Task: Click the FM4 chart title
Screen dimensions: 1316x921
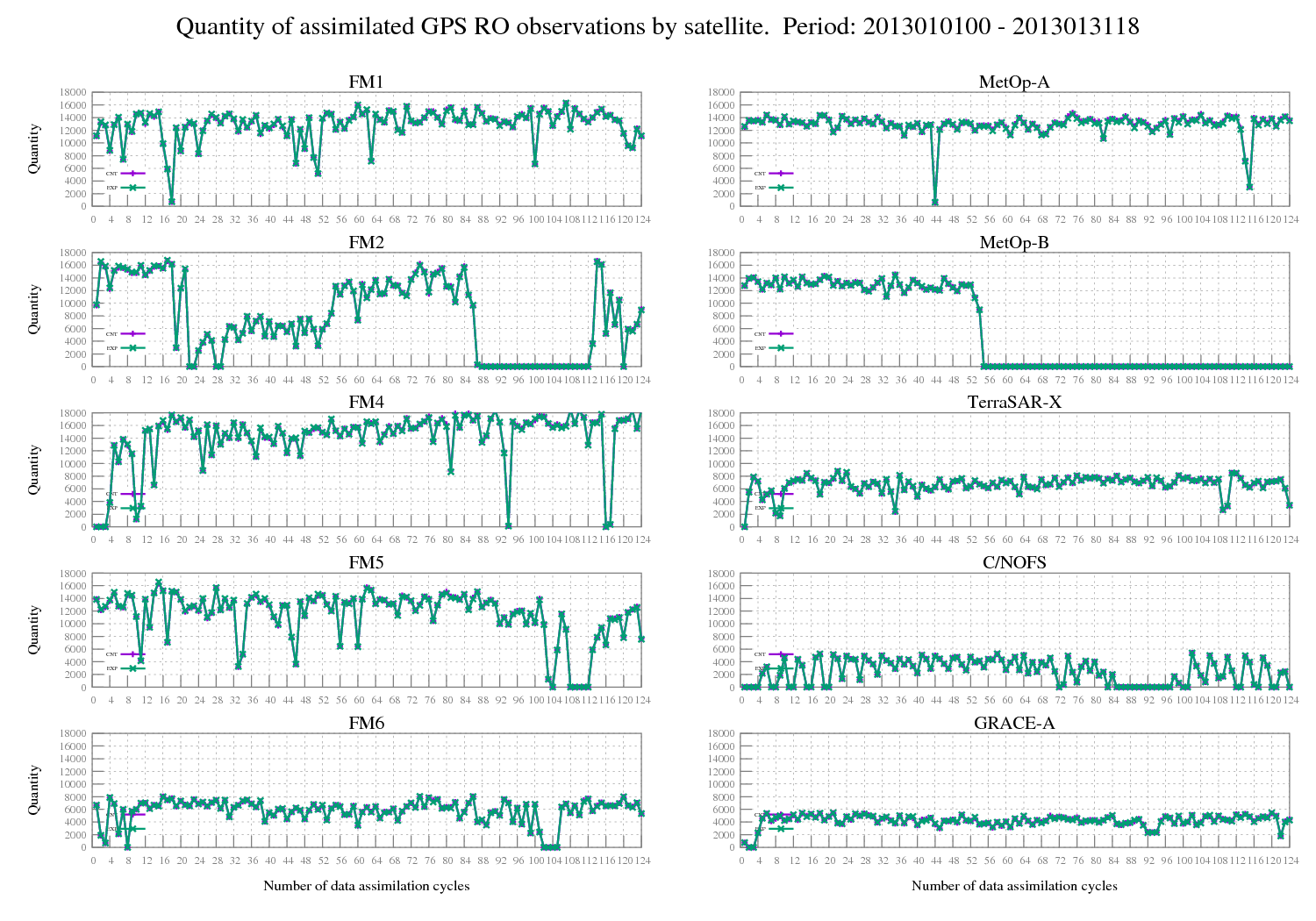Action: (x=366, y=403)
